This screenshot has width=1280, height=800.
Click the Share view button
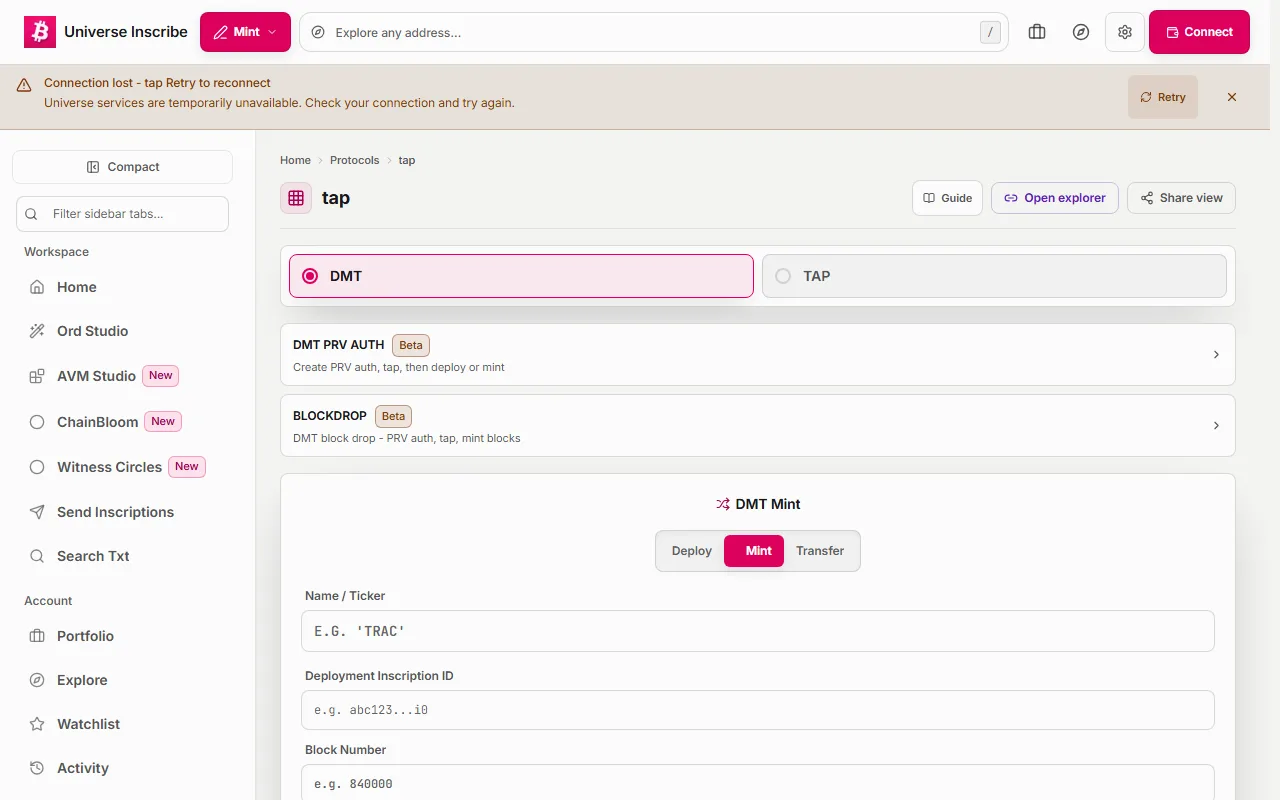click(x=1181, y=198)
